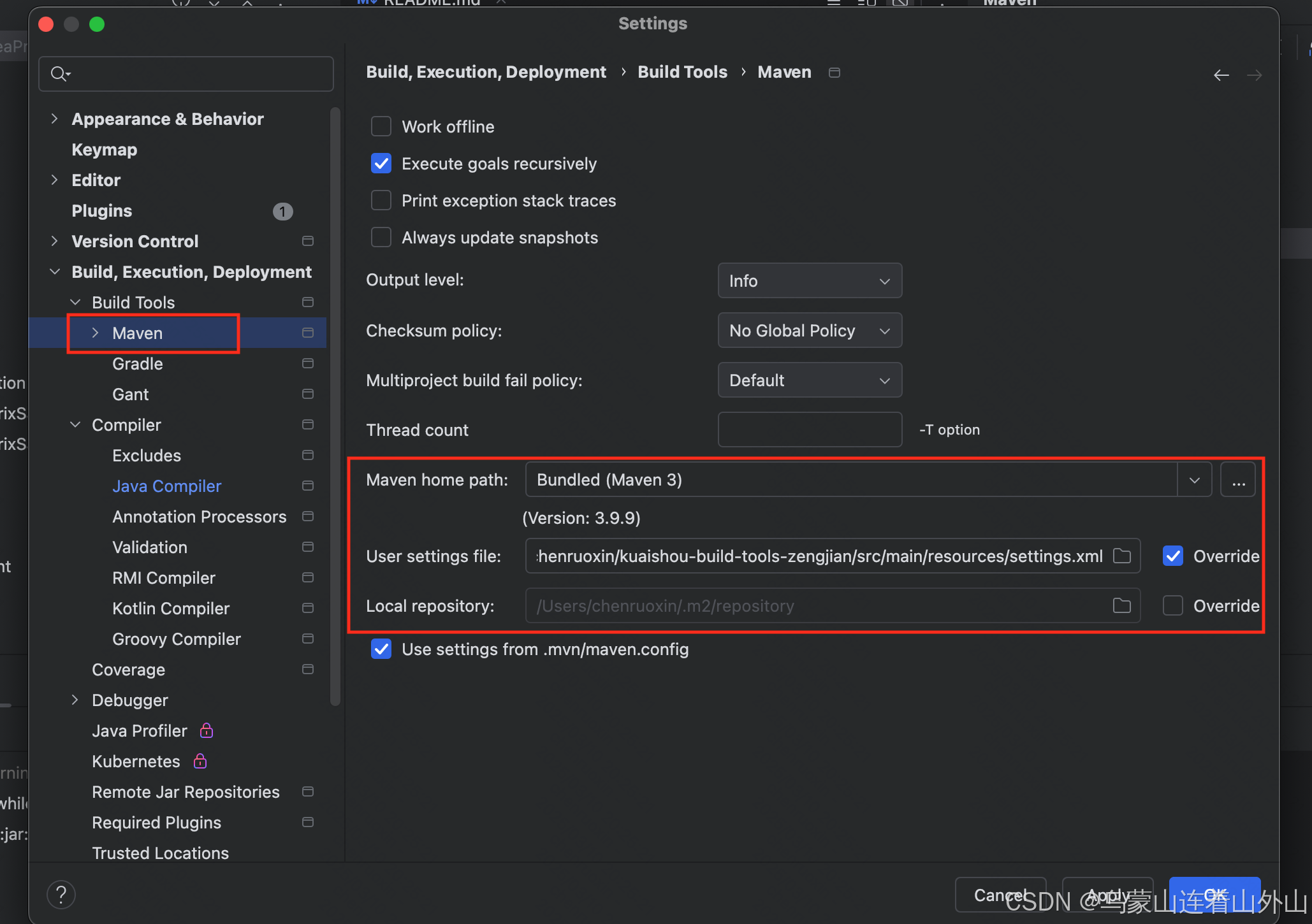Expand Appearance & Behavior tree node
This screenshot has width=1312, height=924.
55,119
